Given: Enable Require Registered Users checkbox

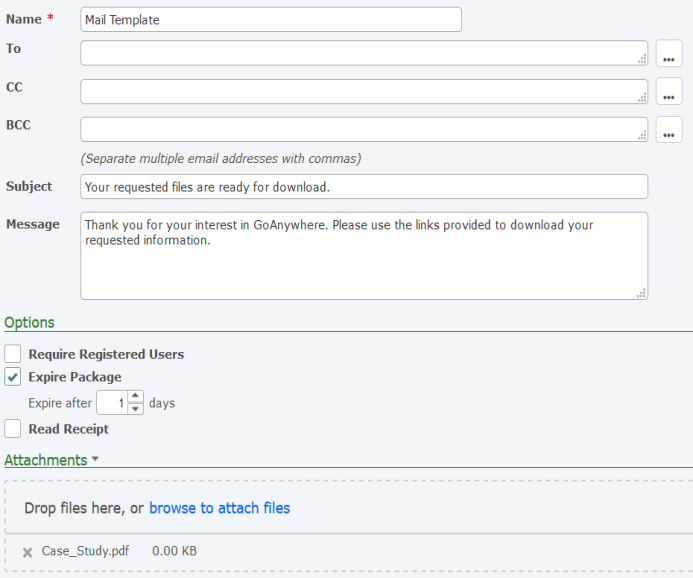Looking at the screenshot, I should (13, 354).
